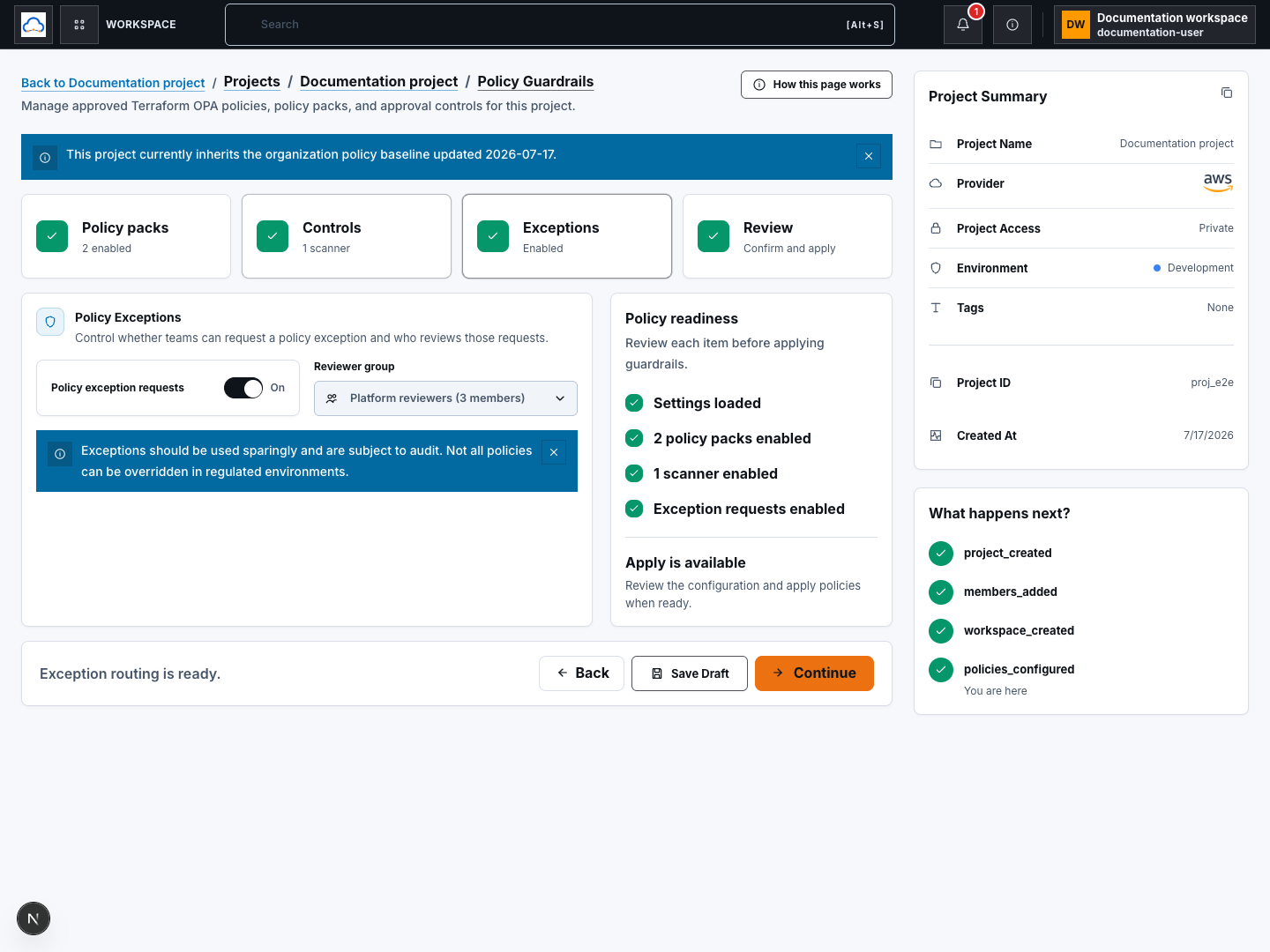
Task: Open the Policy Guardrails breadcrumb
Action: pos(535,81)
